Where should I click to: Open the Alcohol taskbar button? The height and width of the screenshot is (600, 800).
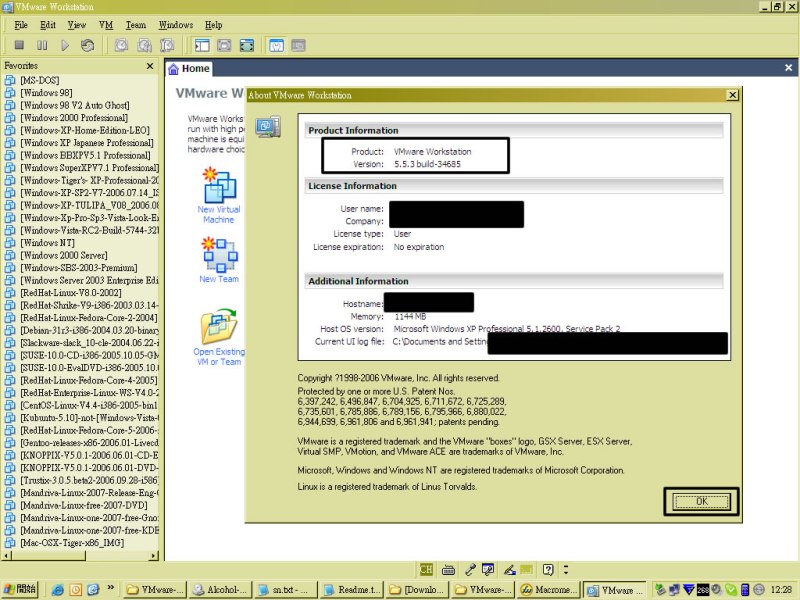pos(220,589)
